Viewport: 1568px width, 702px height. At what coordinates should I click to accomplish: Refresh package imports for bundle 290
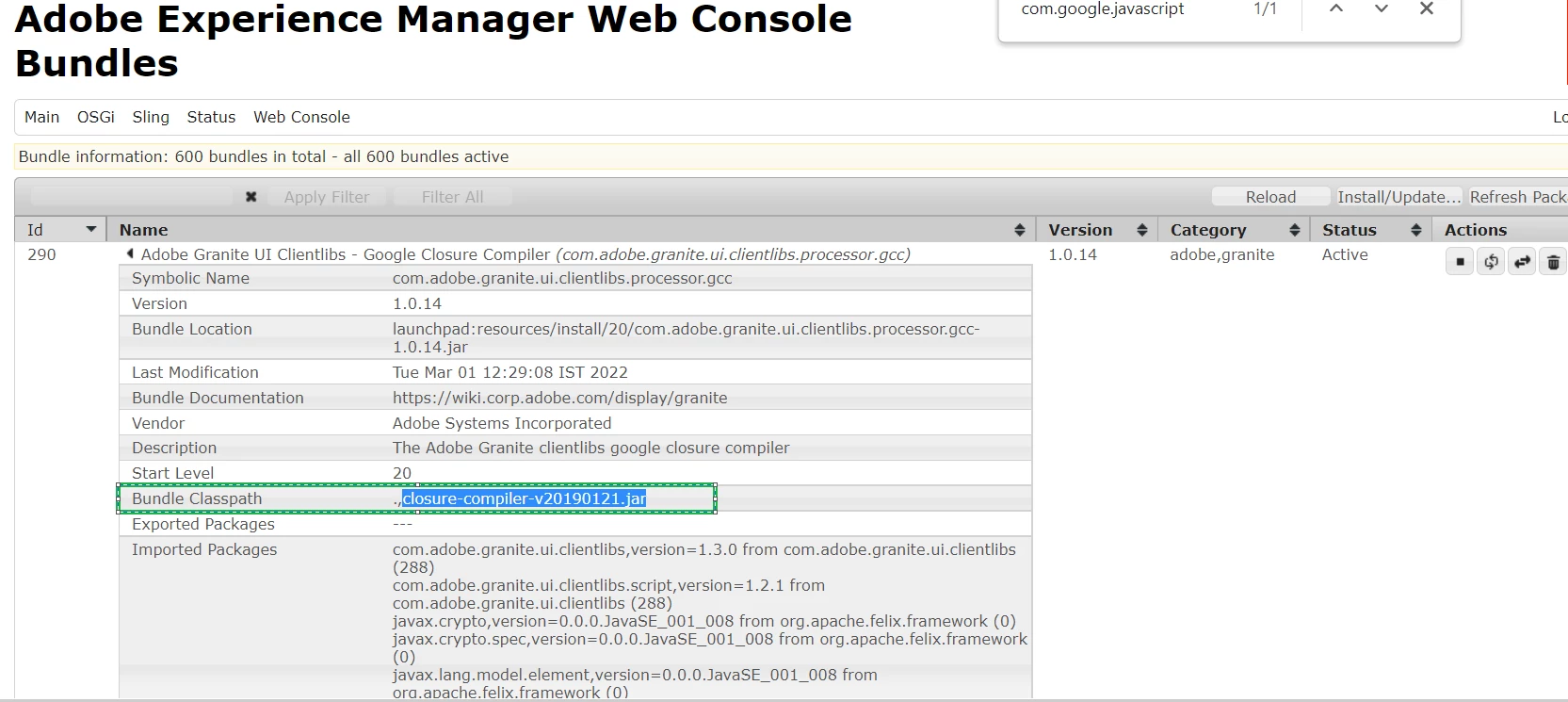point(1491,262)
